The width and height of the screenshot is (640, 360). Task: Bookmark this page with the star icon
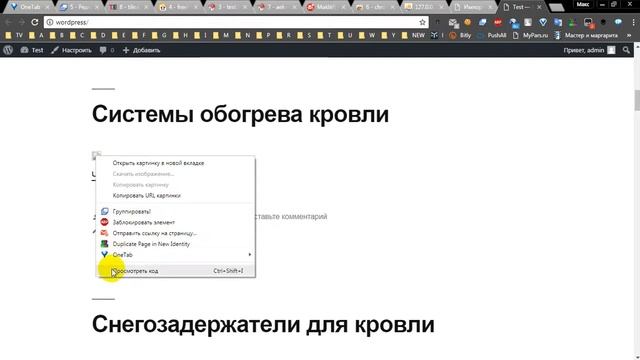pyautogui.click(x=422, y=22)
